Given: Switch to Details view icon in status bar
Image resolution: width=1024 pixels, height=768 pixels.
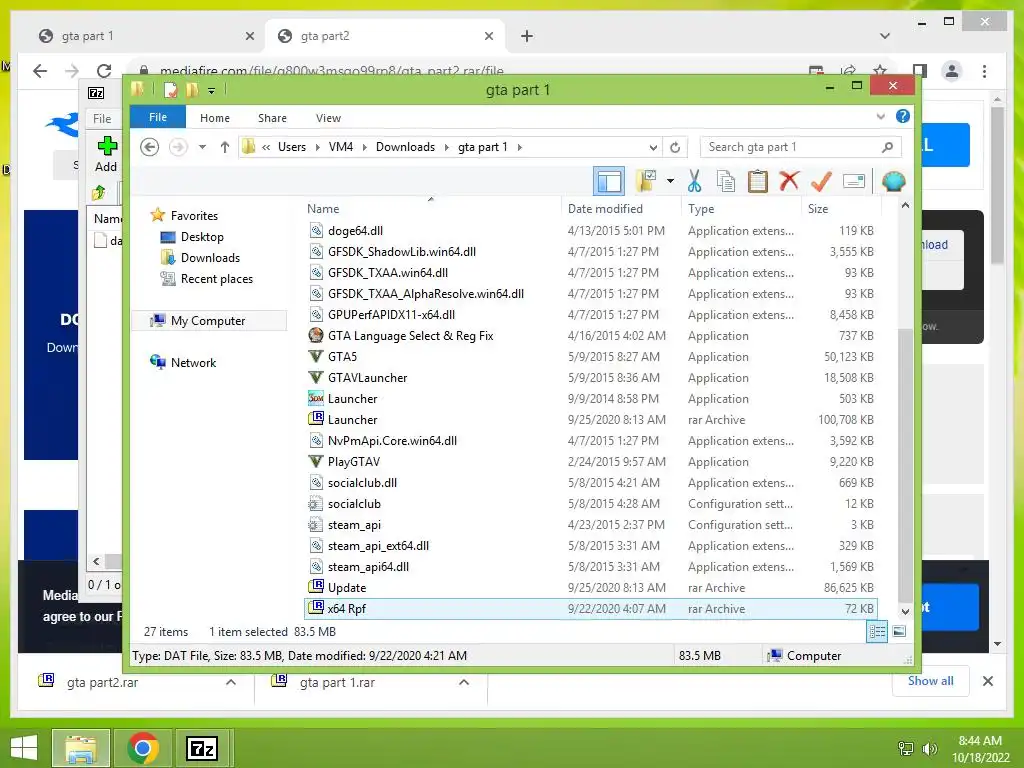Looking at the screenshot, I should tap(877, 632).
